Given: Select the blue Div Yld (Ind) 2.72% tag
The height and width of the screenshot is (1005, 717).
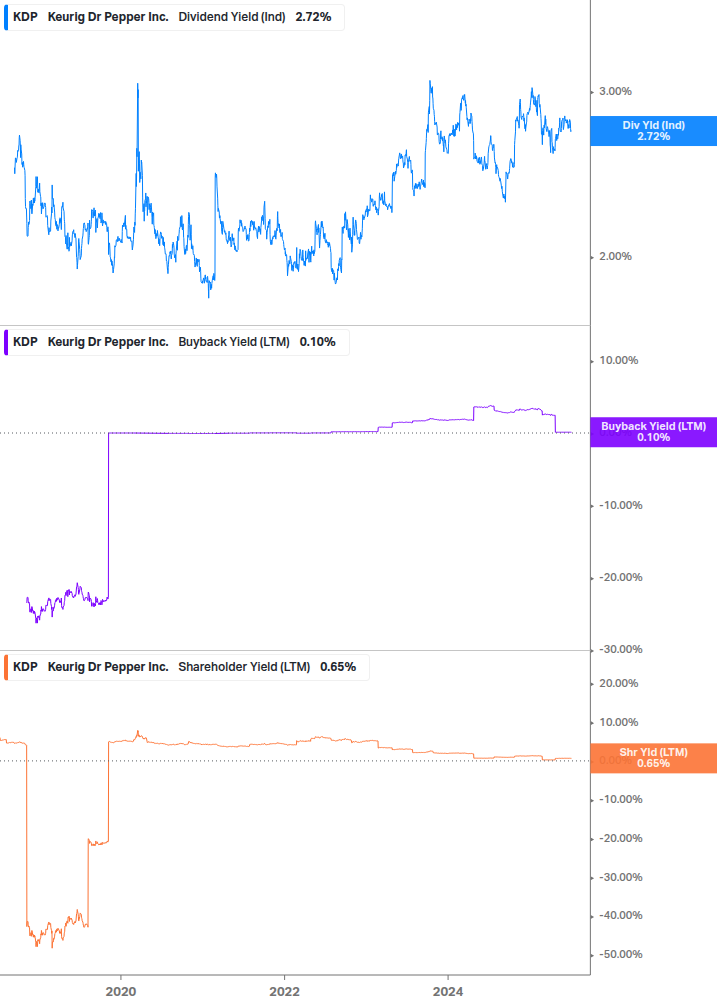Looking at the screenshot, I should click(x=654, y=131).
